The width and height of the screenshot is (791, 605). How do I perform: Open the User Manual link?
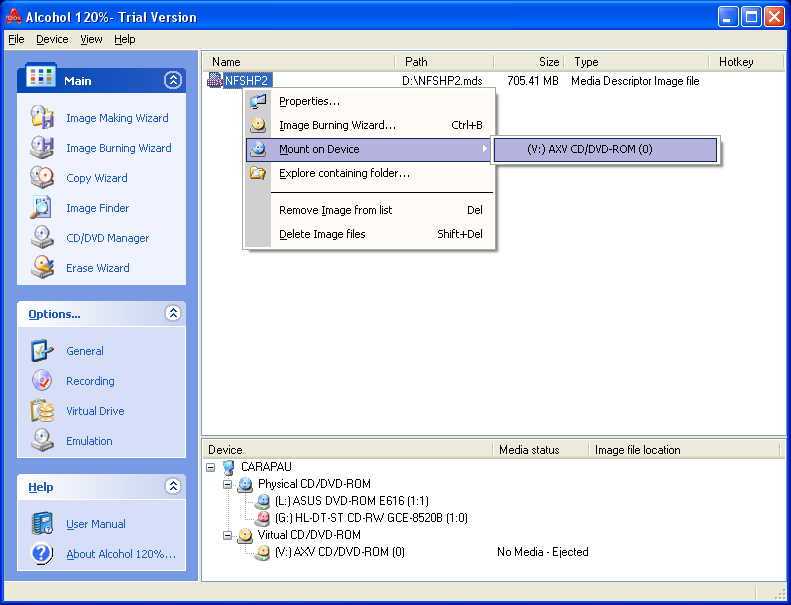click(x=96, y=524)
